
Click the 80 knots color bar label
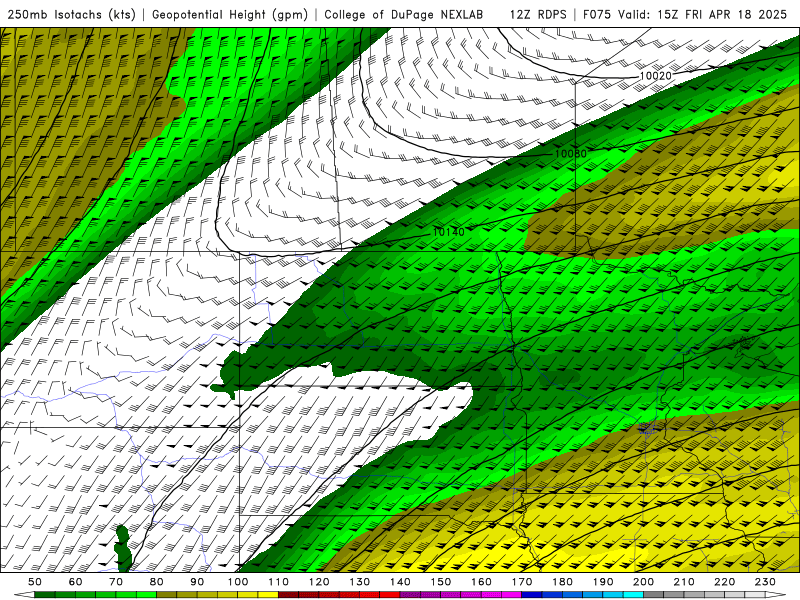tap(157, 582)
